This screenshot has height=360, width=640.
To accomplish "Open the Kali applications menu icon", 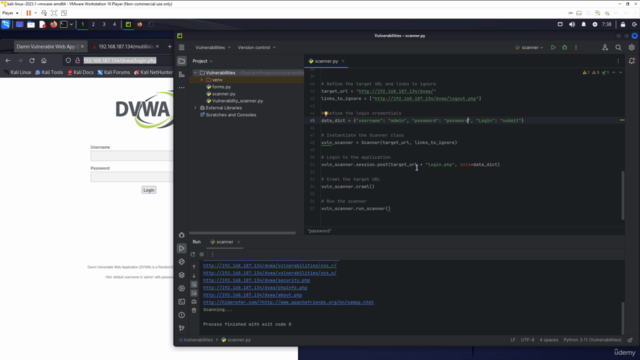I will (x=6, y=24).
